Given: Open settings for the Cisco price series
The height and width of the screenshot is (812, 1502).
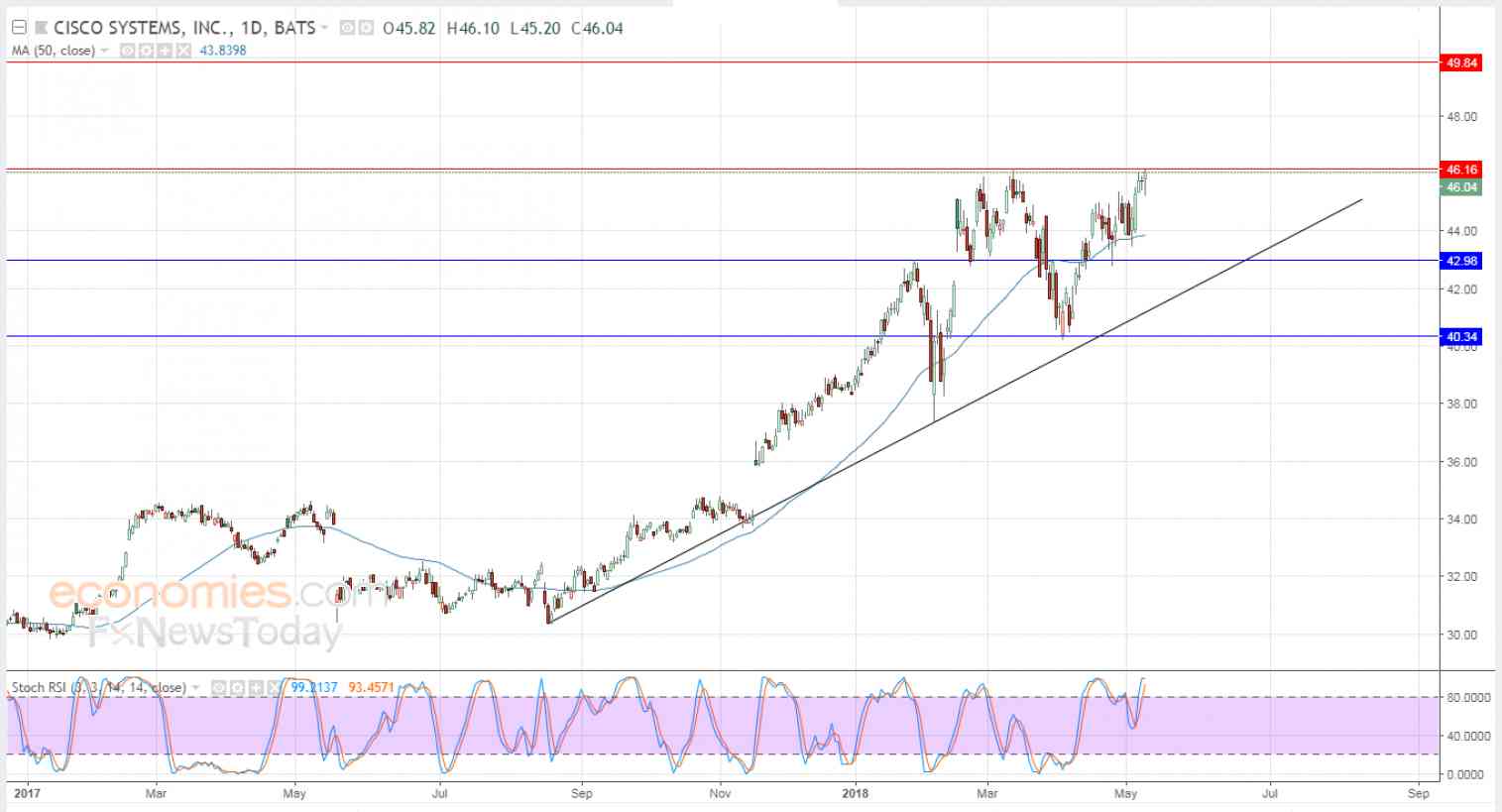Looking at the screenshot, I should [365, 28].
